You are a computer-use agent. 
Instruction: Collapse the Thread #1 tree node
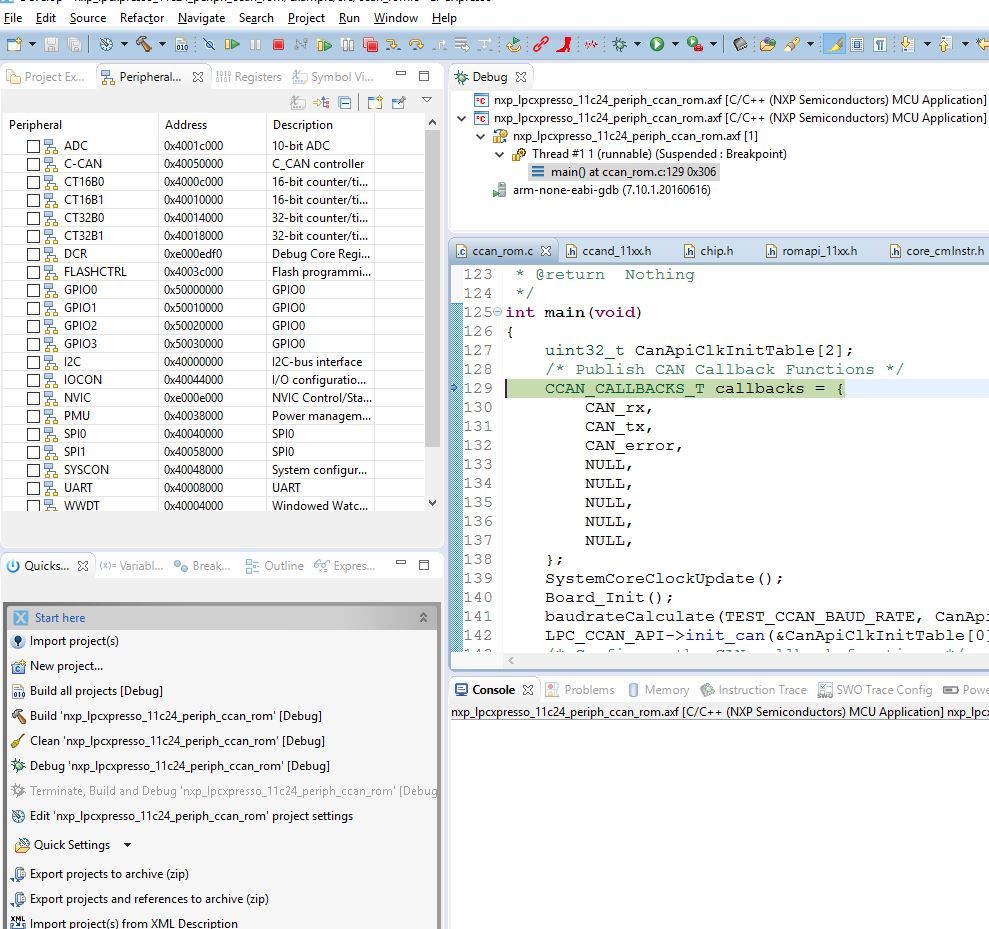click(x=500, y=154)
